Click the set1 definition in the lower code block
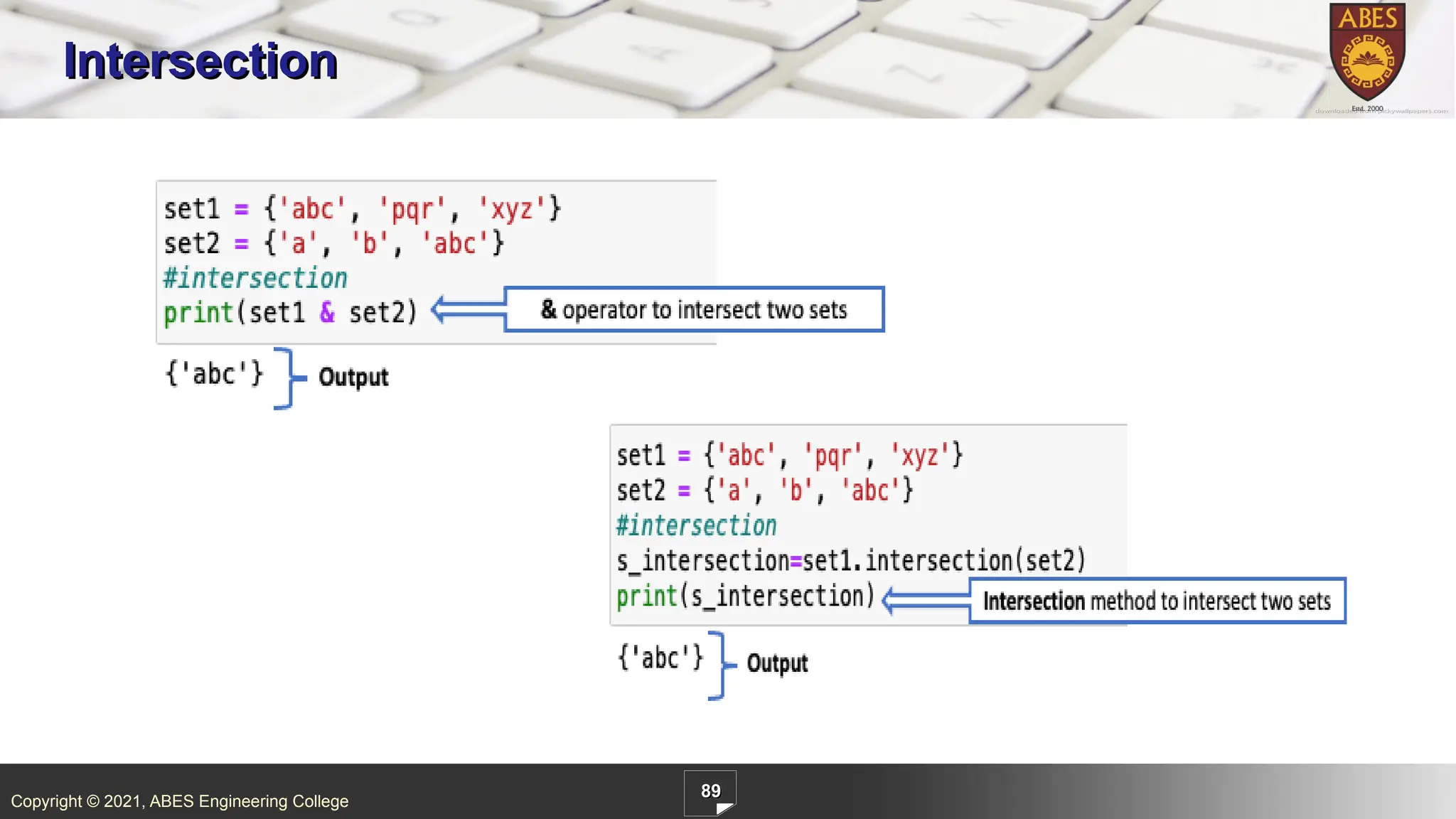Viewport: 1456px width, 819px height. pyautogui.click(x=789, y=455)
